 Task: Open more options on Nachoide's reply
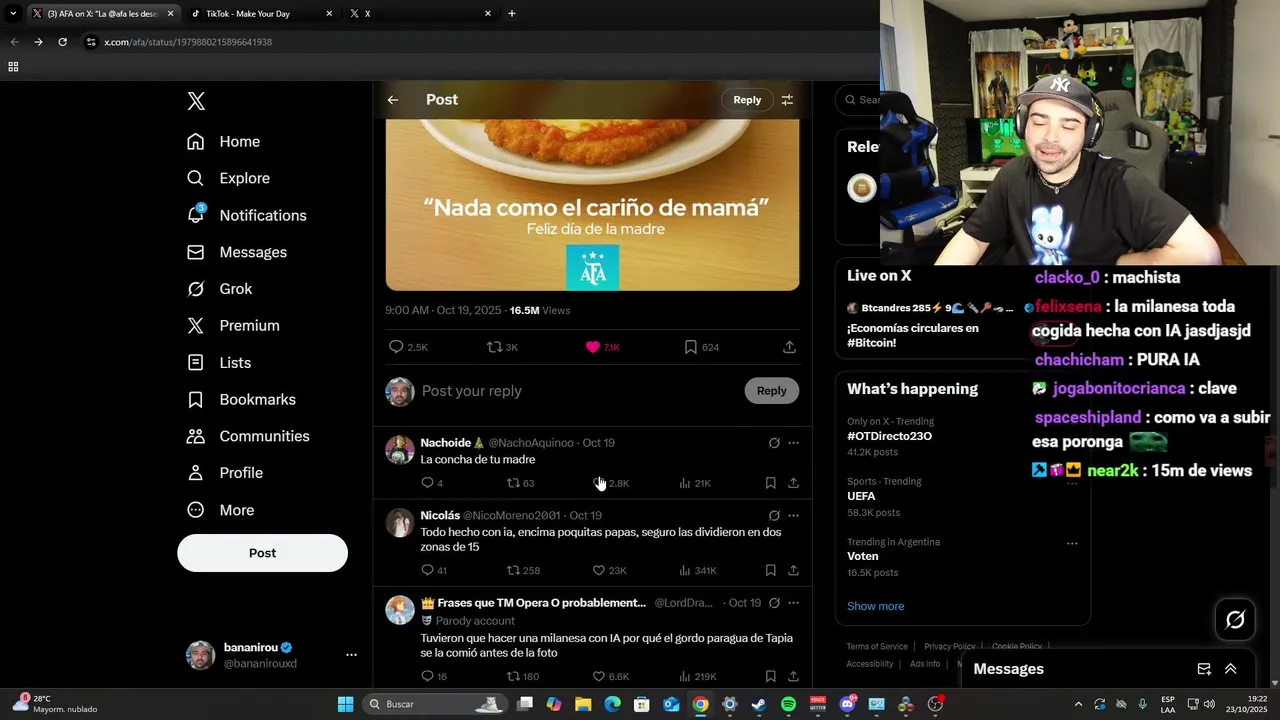click(x=793, y=443)
